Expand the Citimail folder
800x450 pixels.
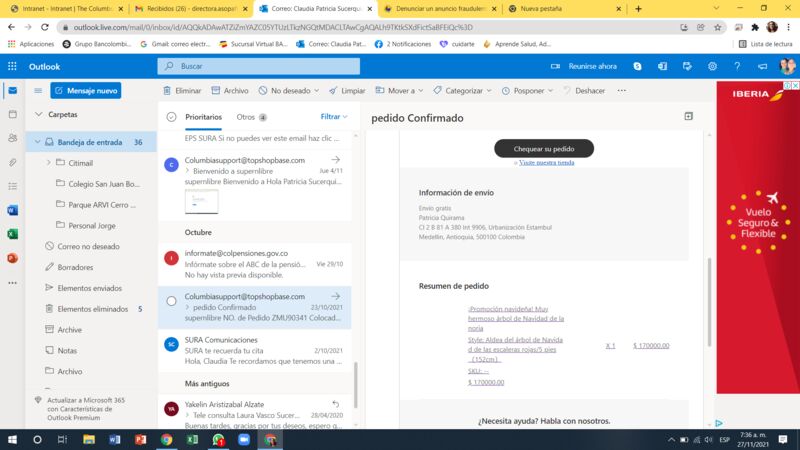[48, 163]
